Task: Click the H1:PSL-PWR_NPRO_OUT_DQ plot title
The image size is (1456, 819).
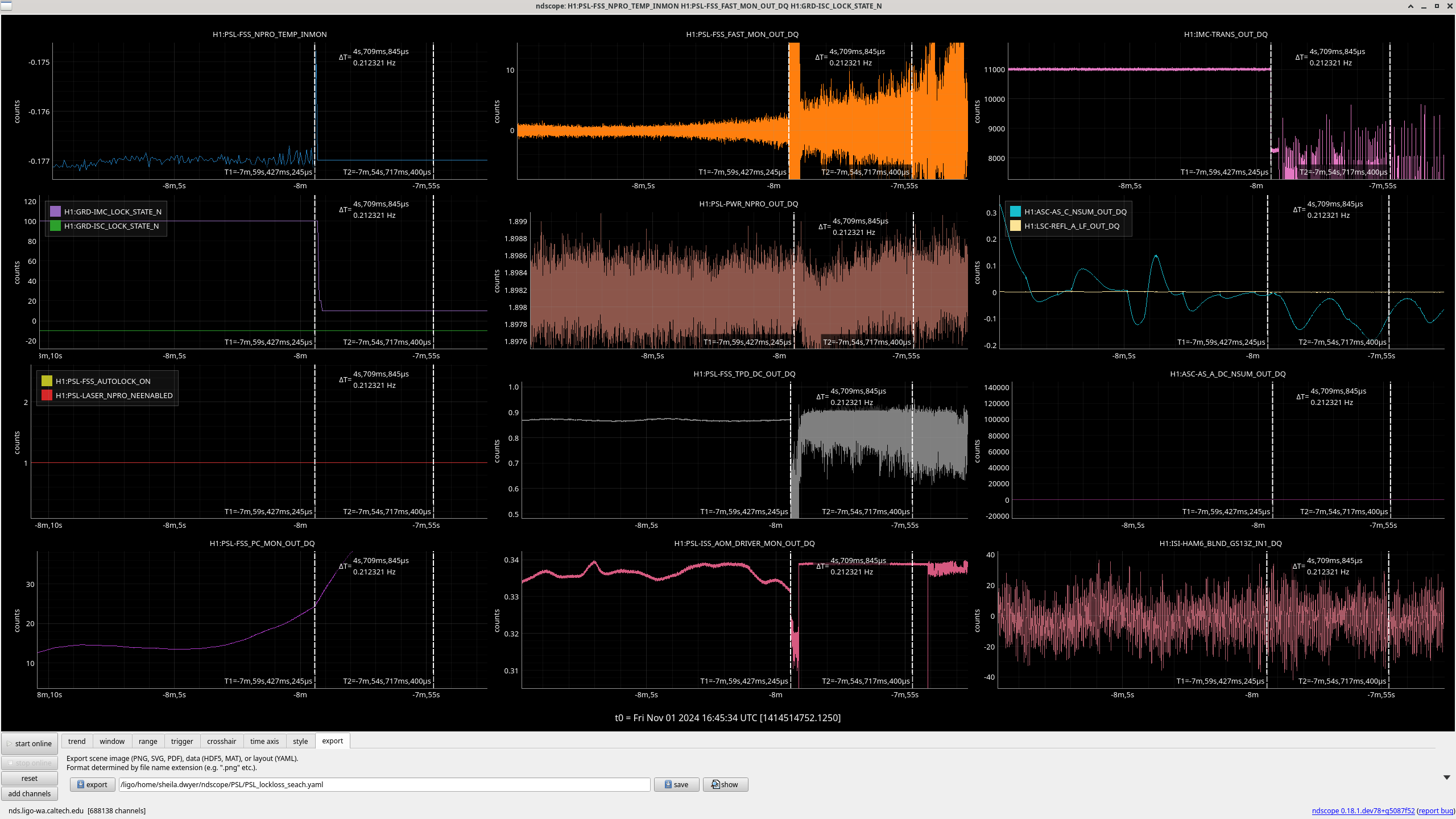Action: tap(748, 204)
